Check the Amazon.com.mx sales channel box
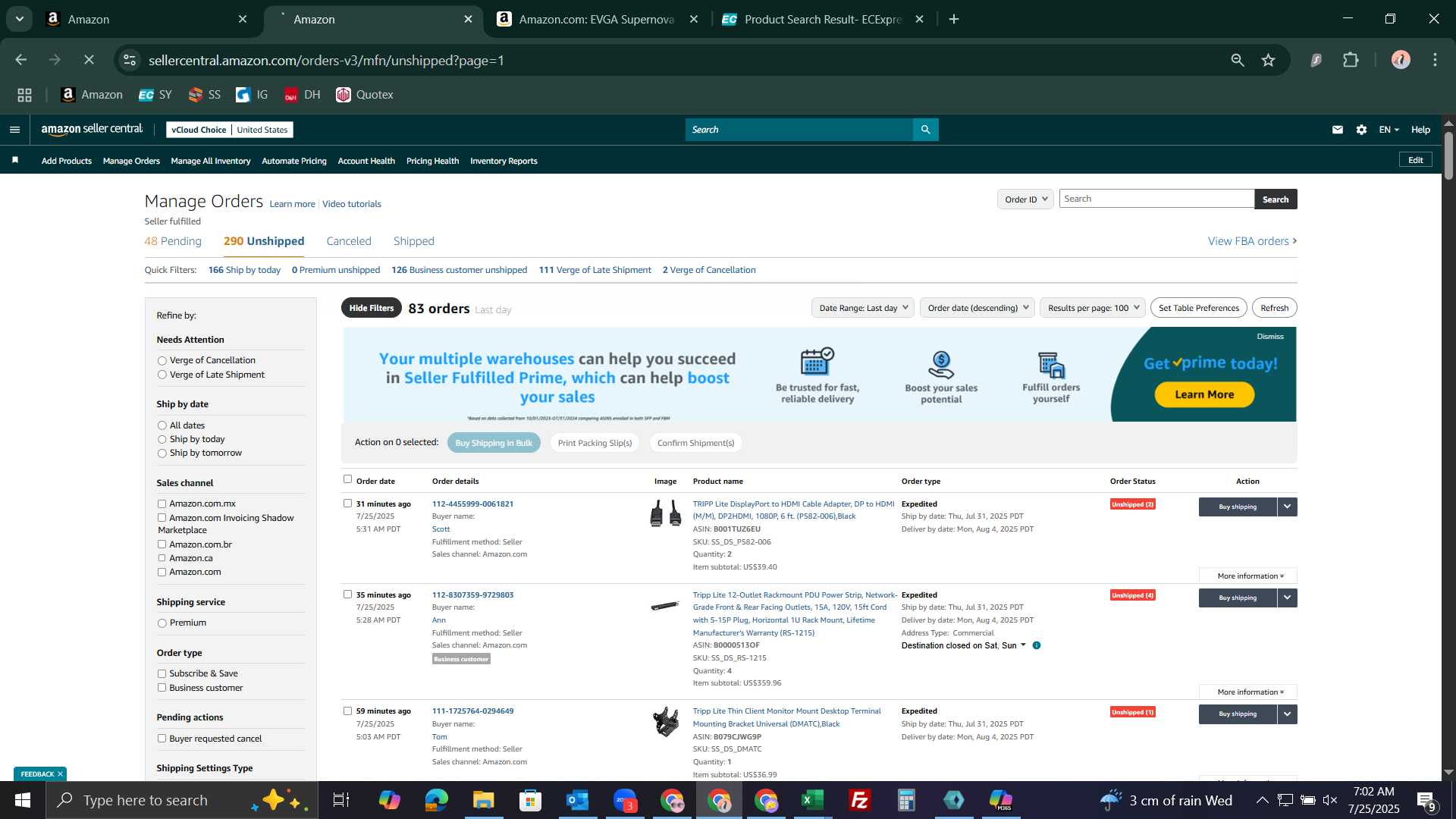Image resolution: width=1456 pixels, height=819 pixels. tap(162, 504)
